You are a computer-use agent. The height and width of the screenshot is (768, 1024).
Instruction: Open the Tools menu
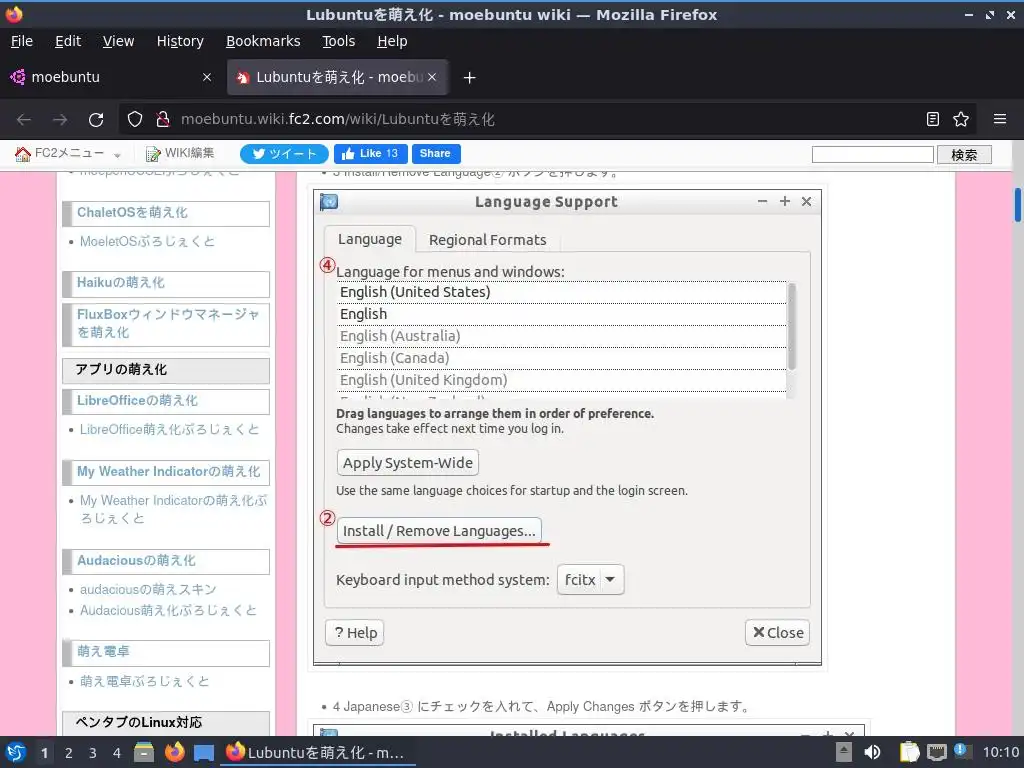tap(338, 41)
